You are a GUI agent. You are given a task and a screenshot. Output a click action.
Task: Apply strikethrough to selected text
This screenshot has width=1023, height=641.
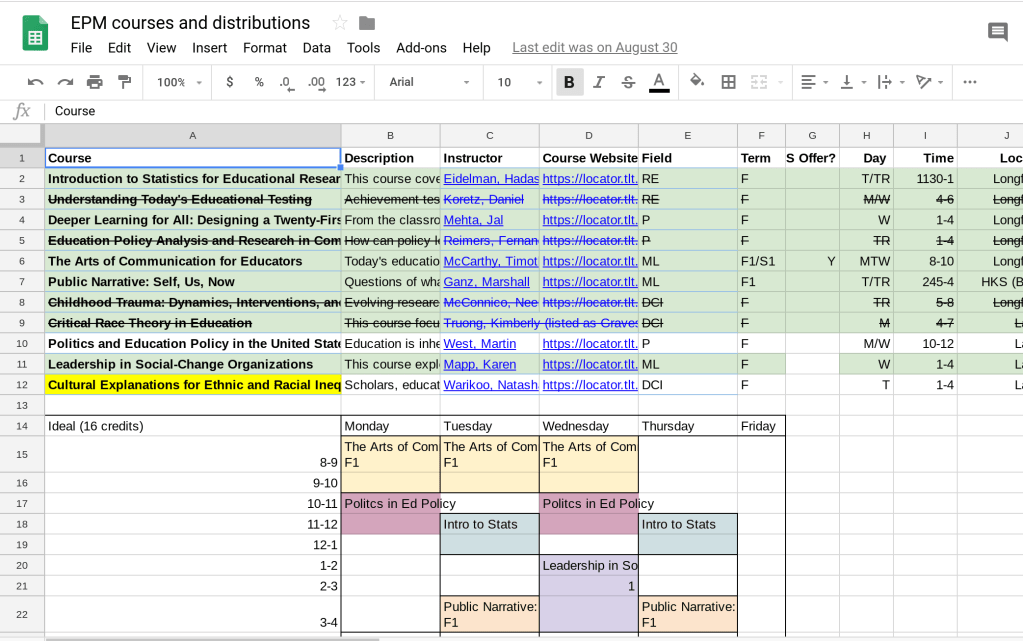point(627,82)
